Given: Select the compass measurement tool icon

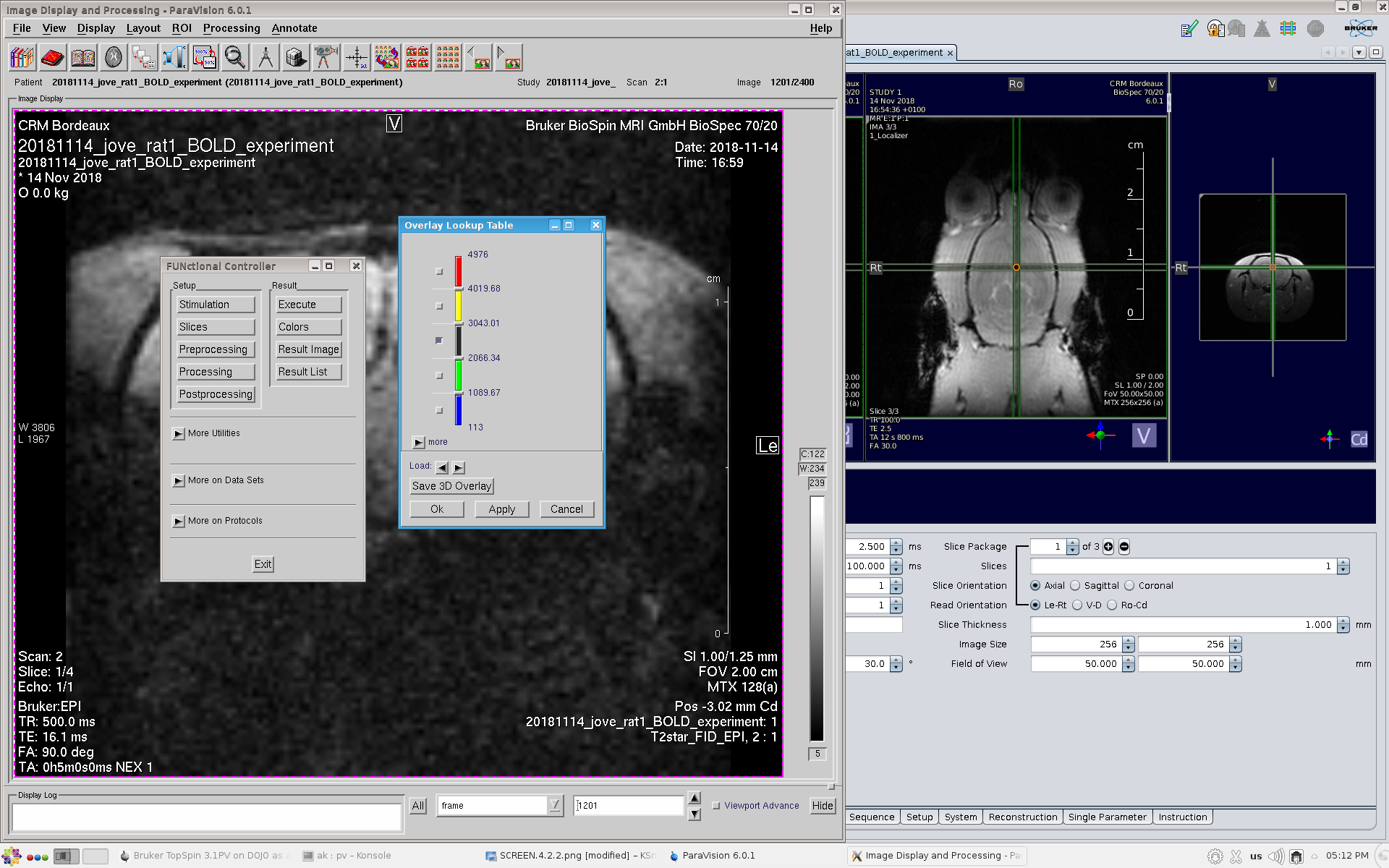Looking at the screenshot, I should click(265, 57).
